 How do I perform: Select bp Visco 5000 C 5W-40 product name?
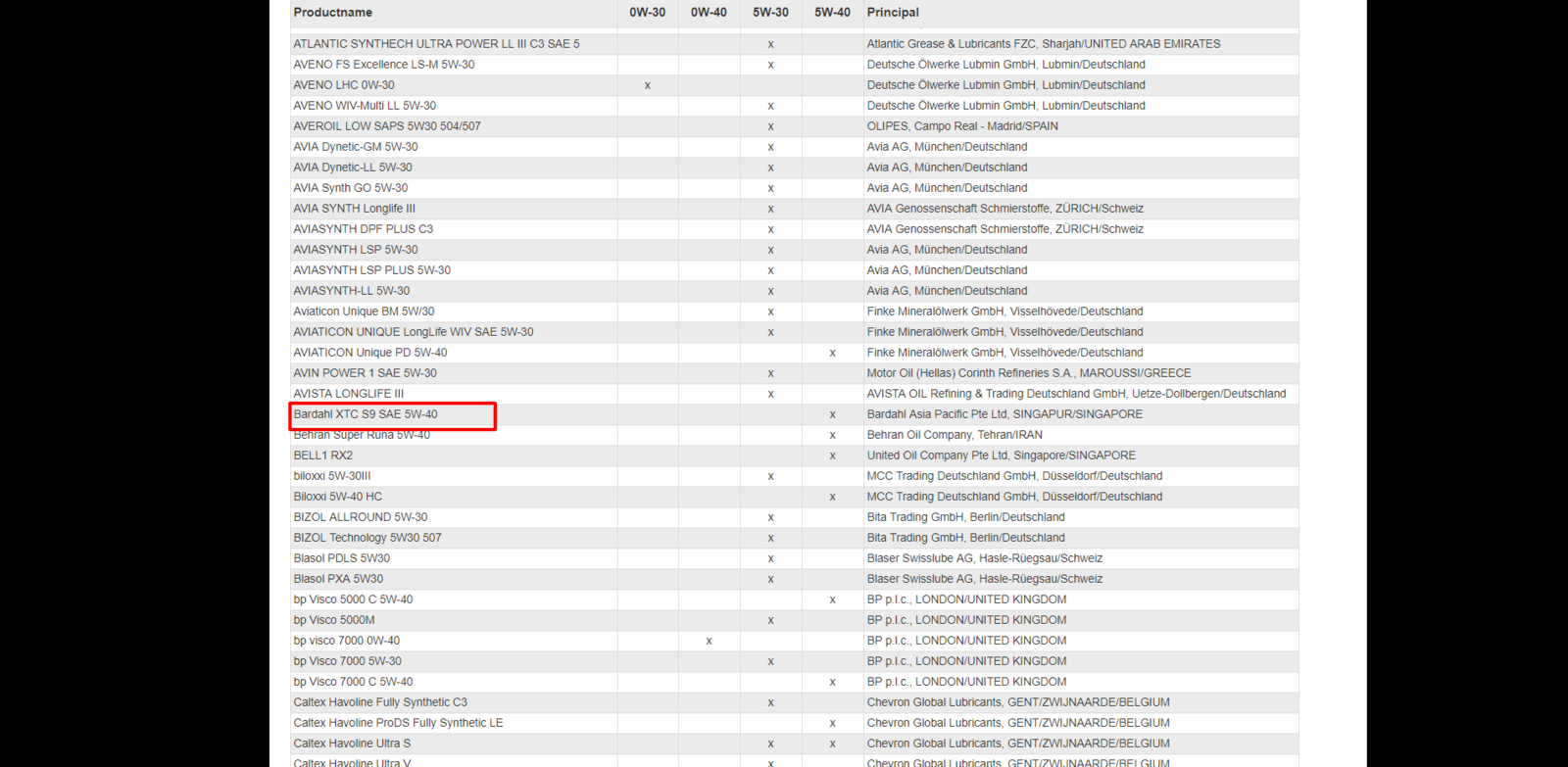coord(353,599)
